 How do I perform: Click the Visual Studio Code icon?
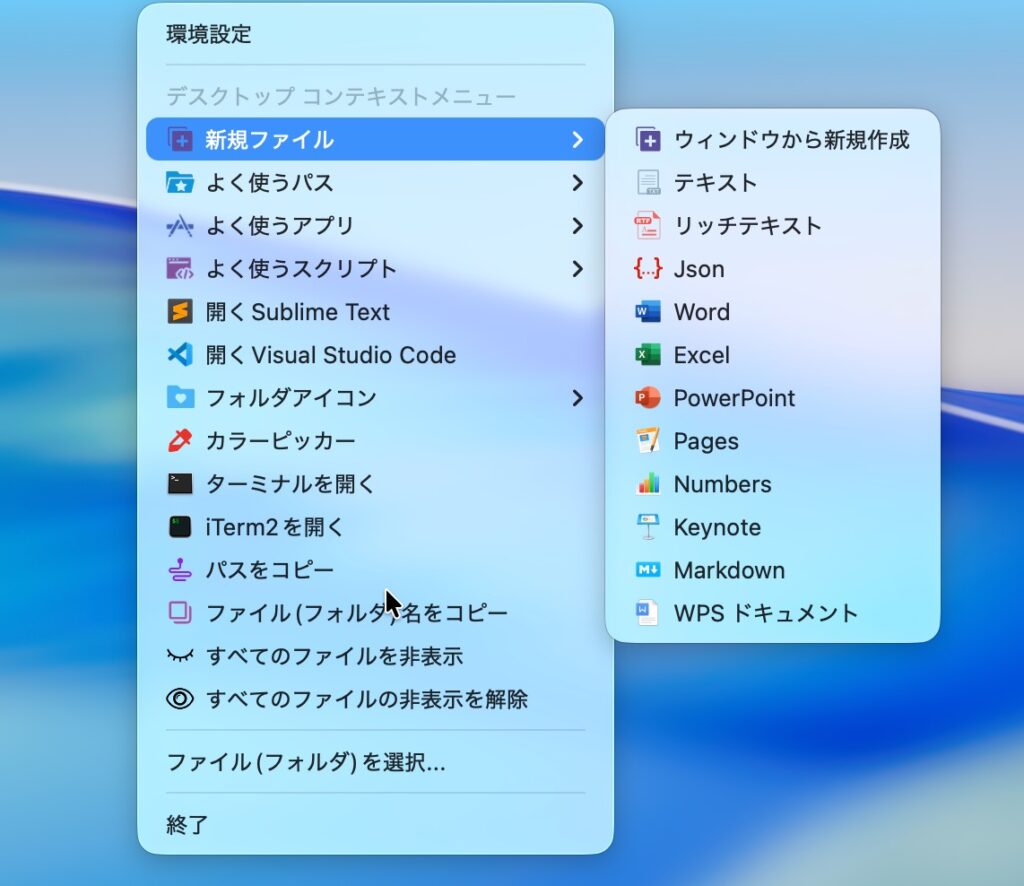coord(179,355)
